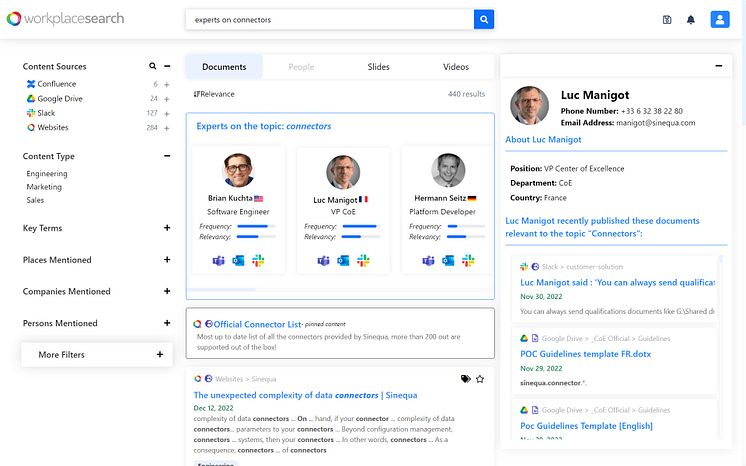Click document icon beside POC Guidelines template FR

535,338
